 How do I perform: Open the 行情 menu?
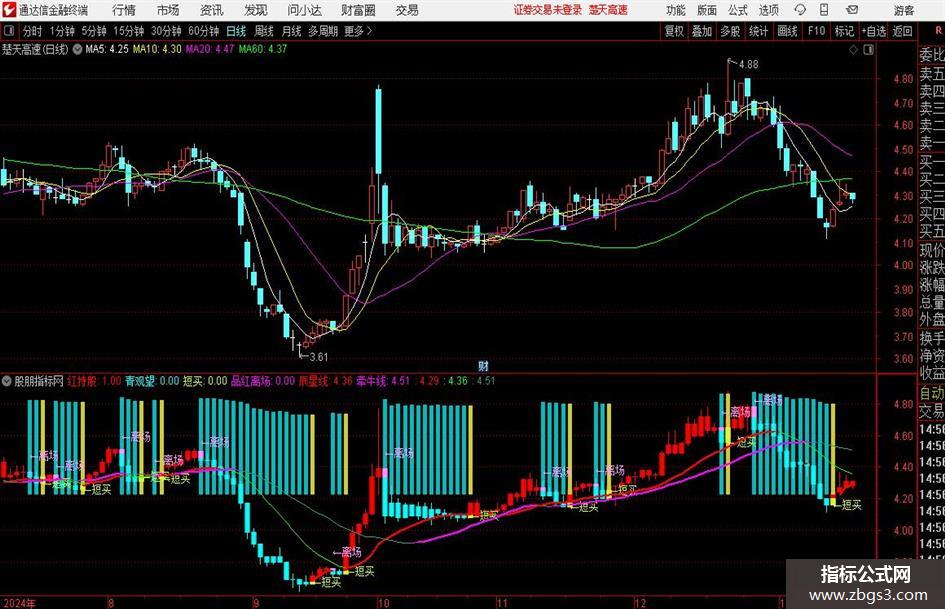click(x=124, y=10)
